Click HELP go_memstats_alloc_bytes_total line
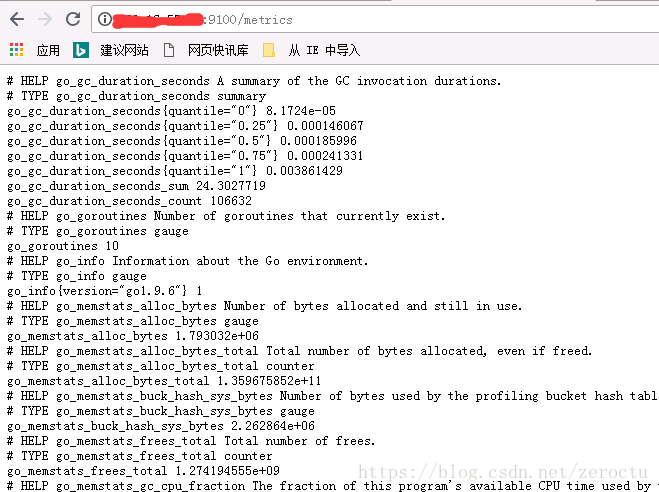Viewport: 659px width, 492px height. (299, 351)
